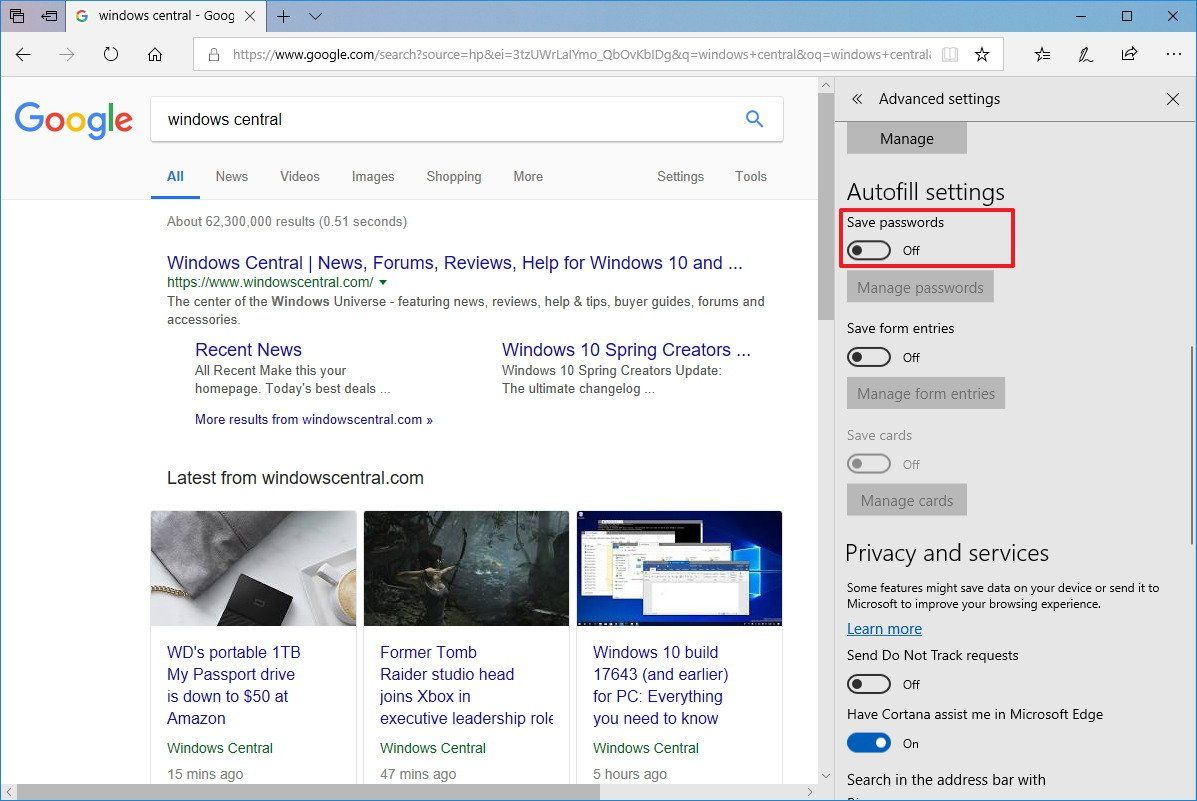Switch to the News search tab

(x=231, y=176)
